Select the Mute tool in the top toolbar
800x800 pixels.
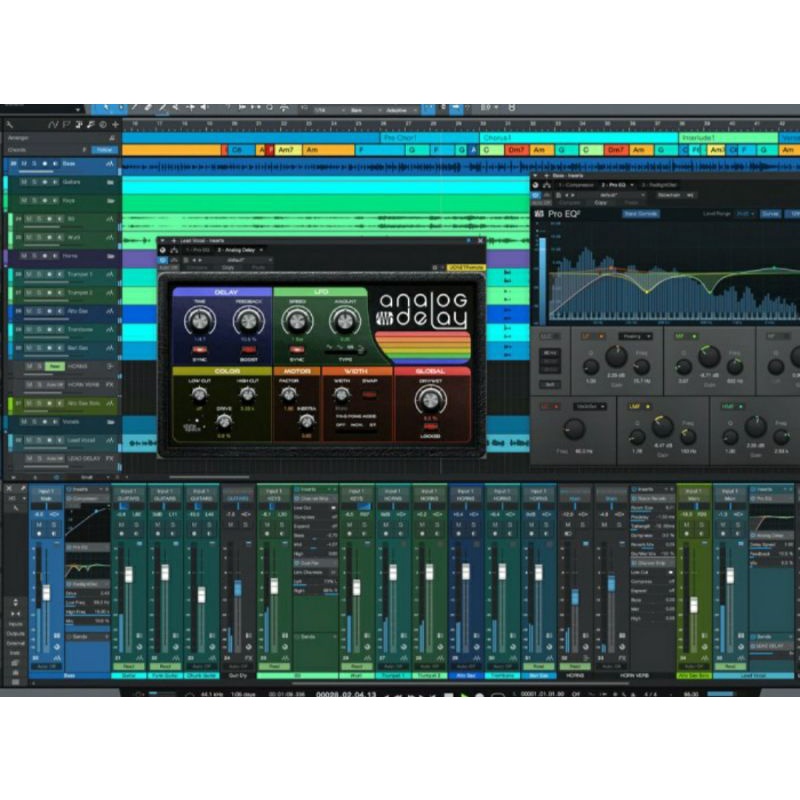(x=176, y=108)
